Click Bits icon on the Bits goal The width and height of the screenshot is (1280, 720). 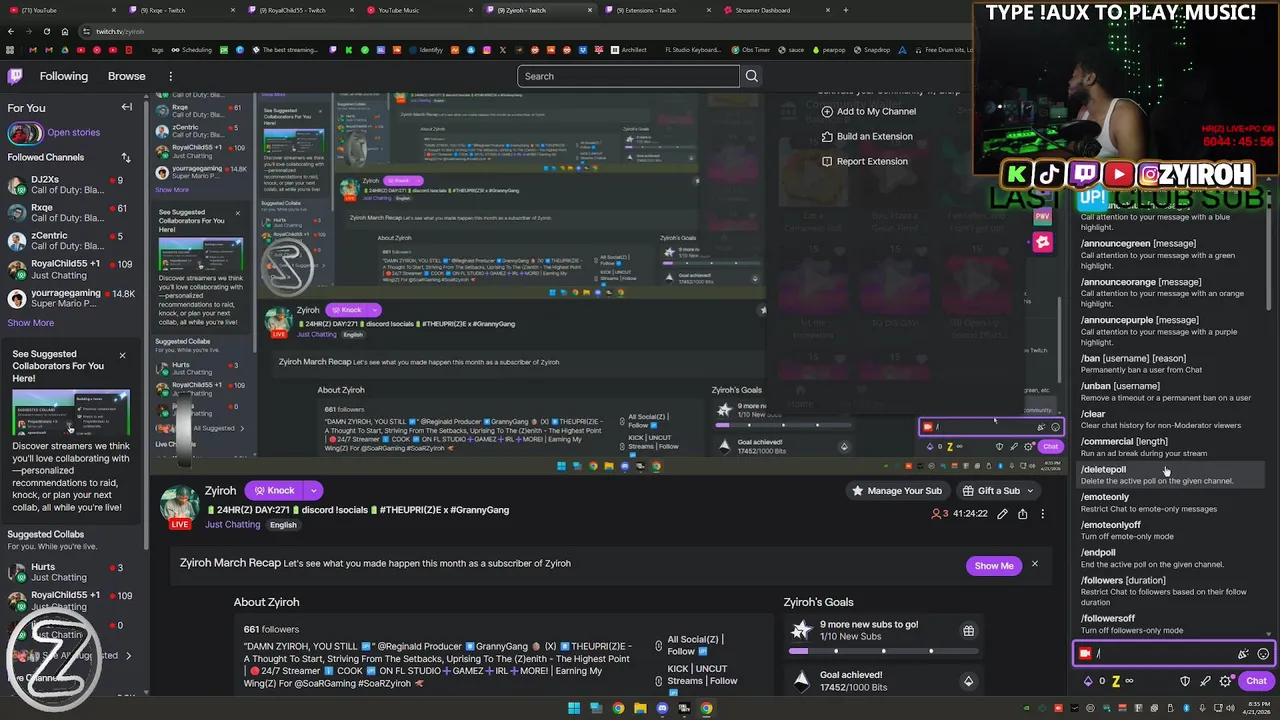968,682
